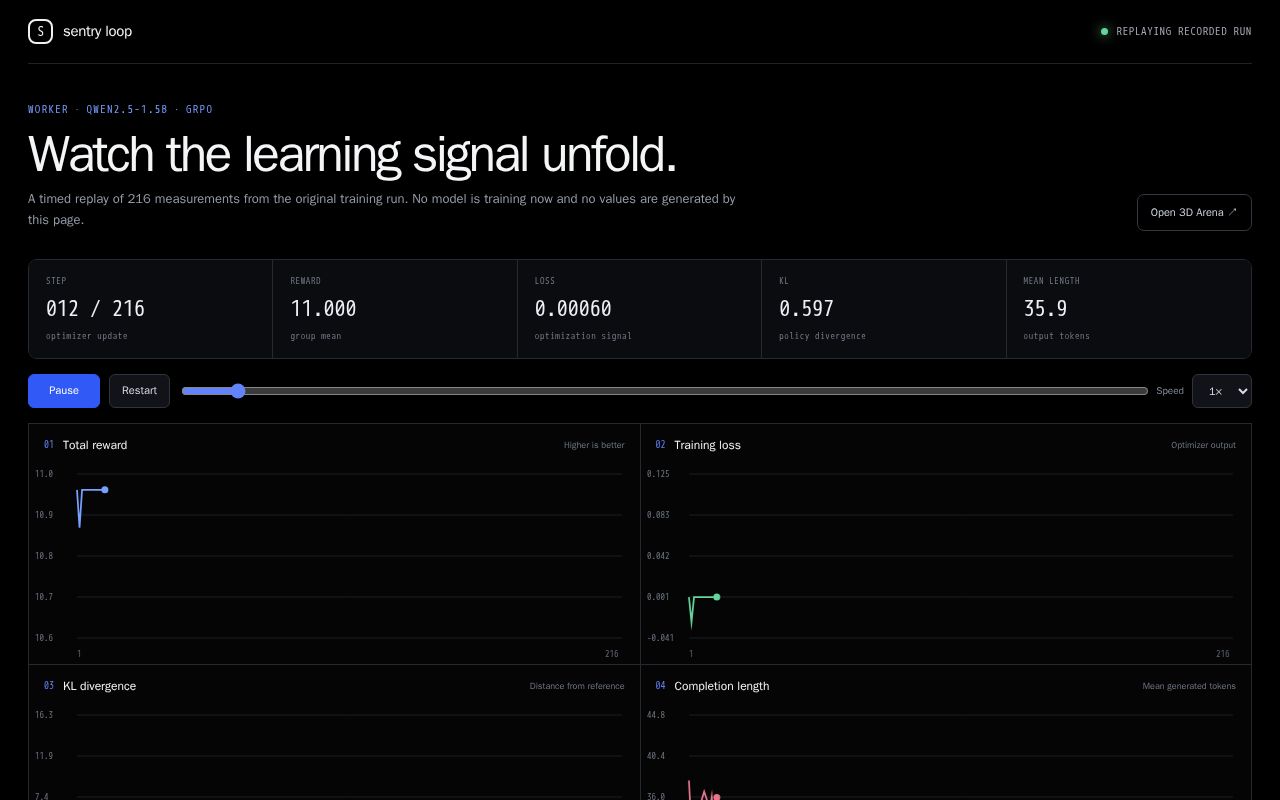Click the 'output tokens' caption under MEAN LENGTH
This screenshot has height=800, width=1280.
point(1056,336)
